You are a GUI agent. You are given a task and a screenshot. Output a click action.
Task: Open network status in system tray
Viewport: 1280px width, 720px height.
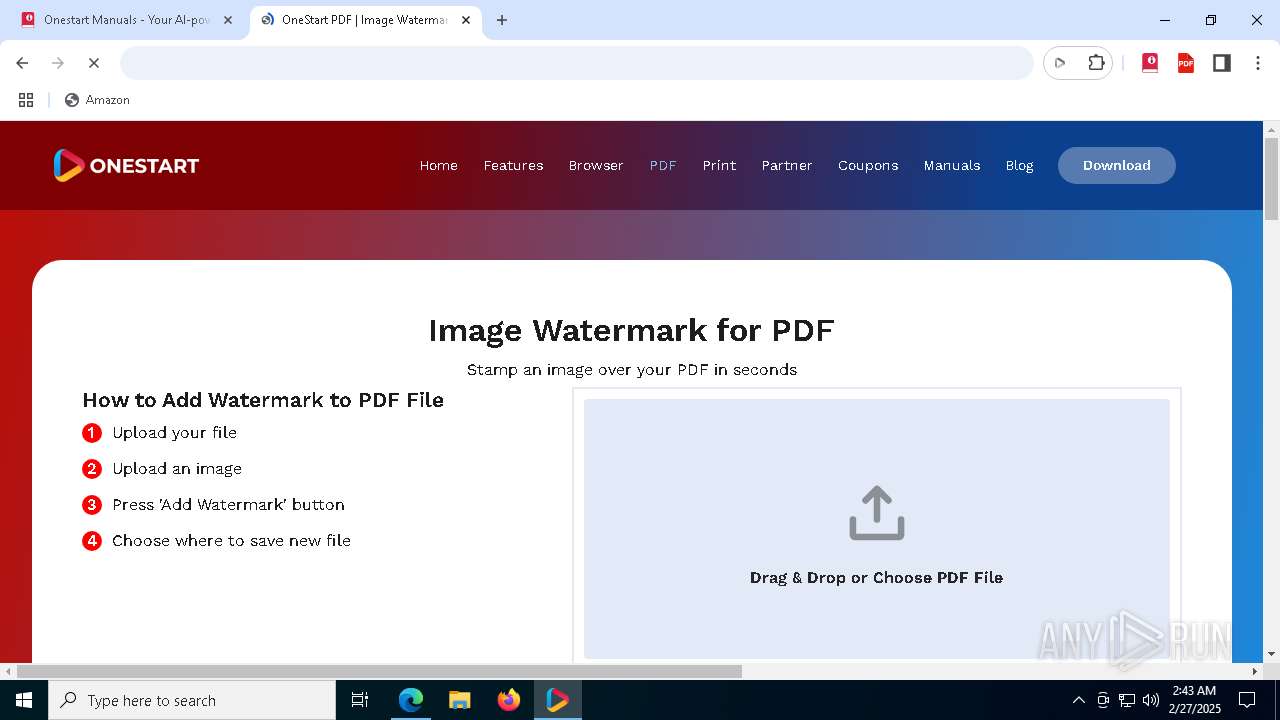[1127, 700]
